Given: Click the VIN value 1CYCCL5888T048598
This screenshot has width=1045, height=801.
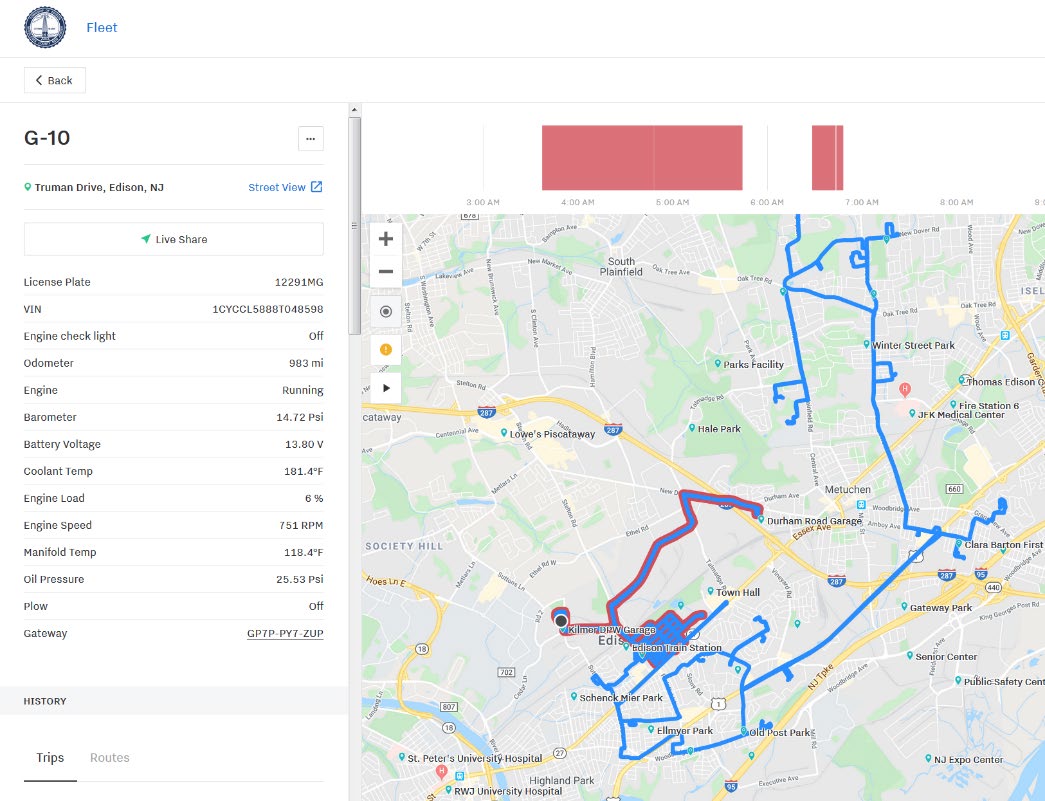Looking at the screenshot, I should tap(268, 309).
